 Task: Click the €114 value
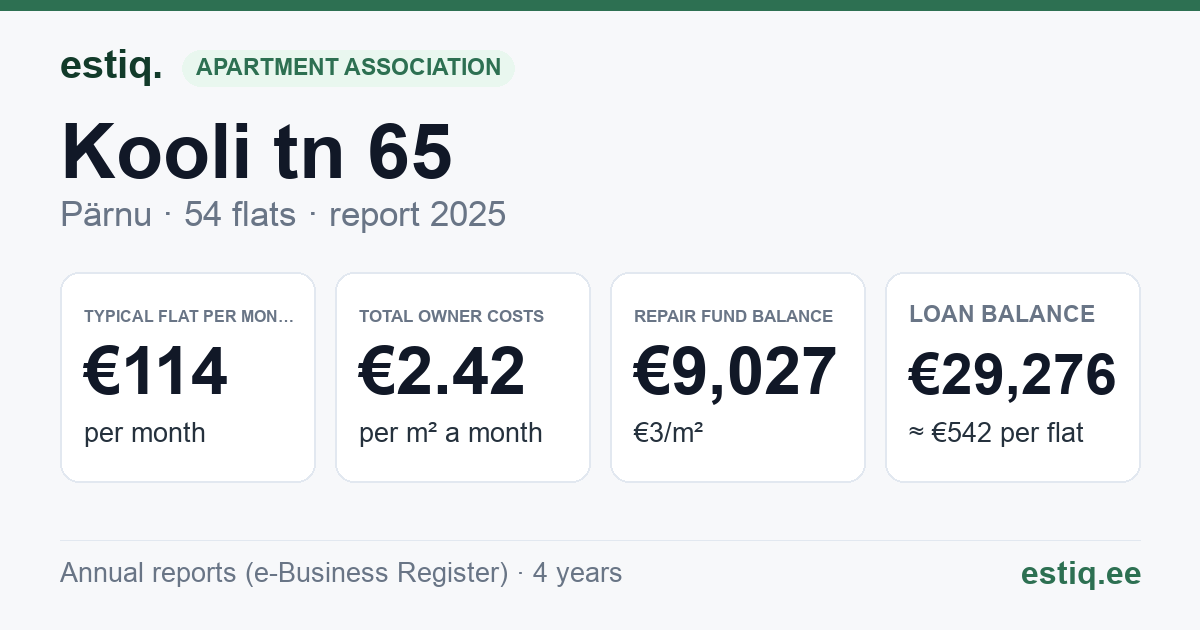coord(156,372)
